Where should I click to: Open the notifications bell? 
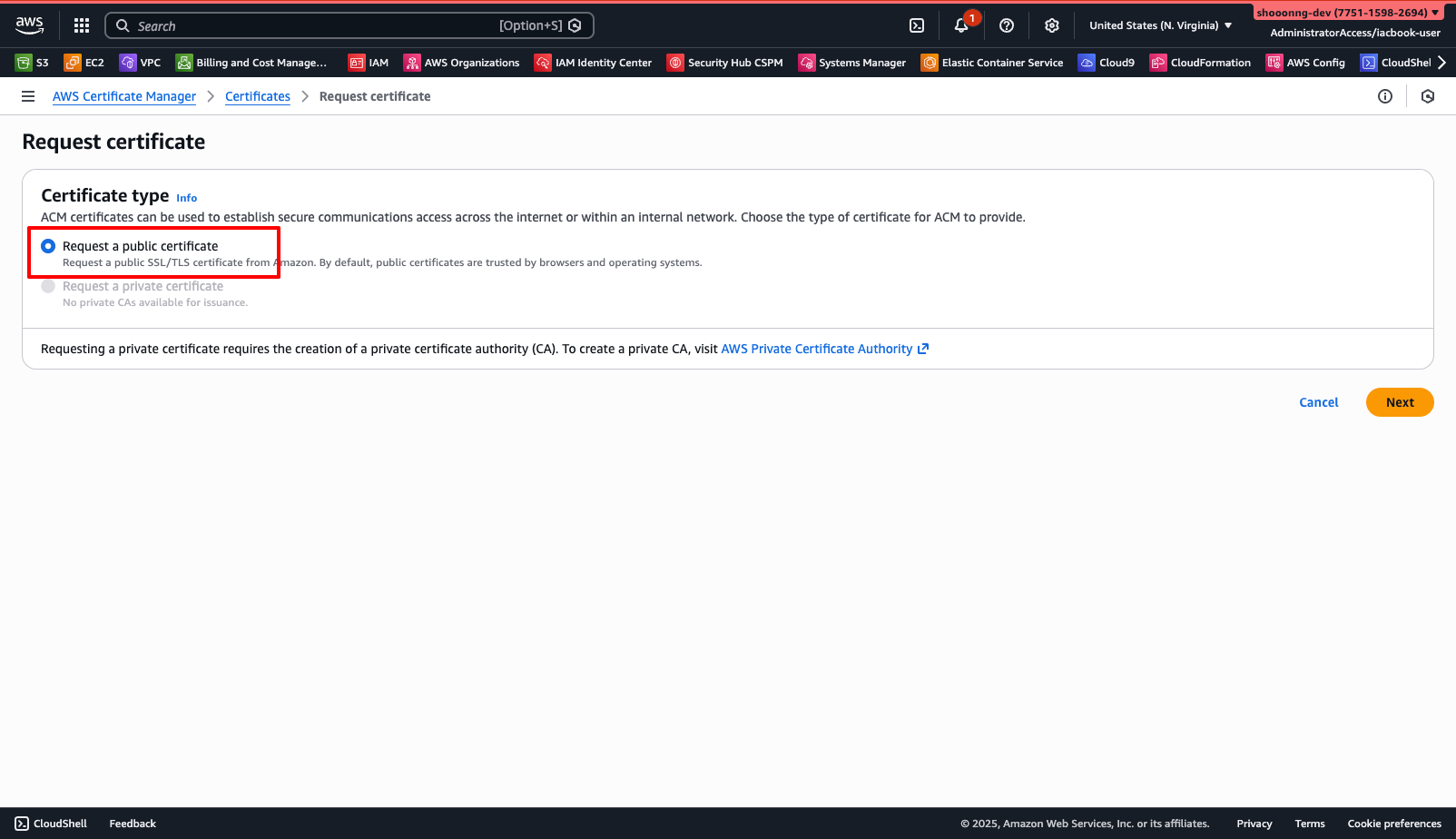click(961, 25)
